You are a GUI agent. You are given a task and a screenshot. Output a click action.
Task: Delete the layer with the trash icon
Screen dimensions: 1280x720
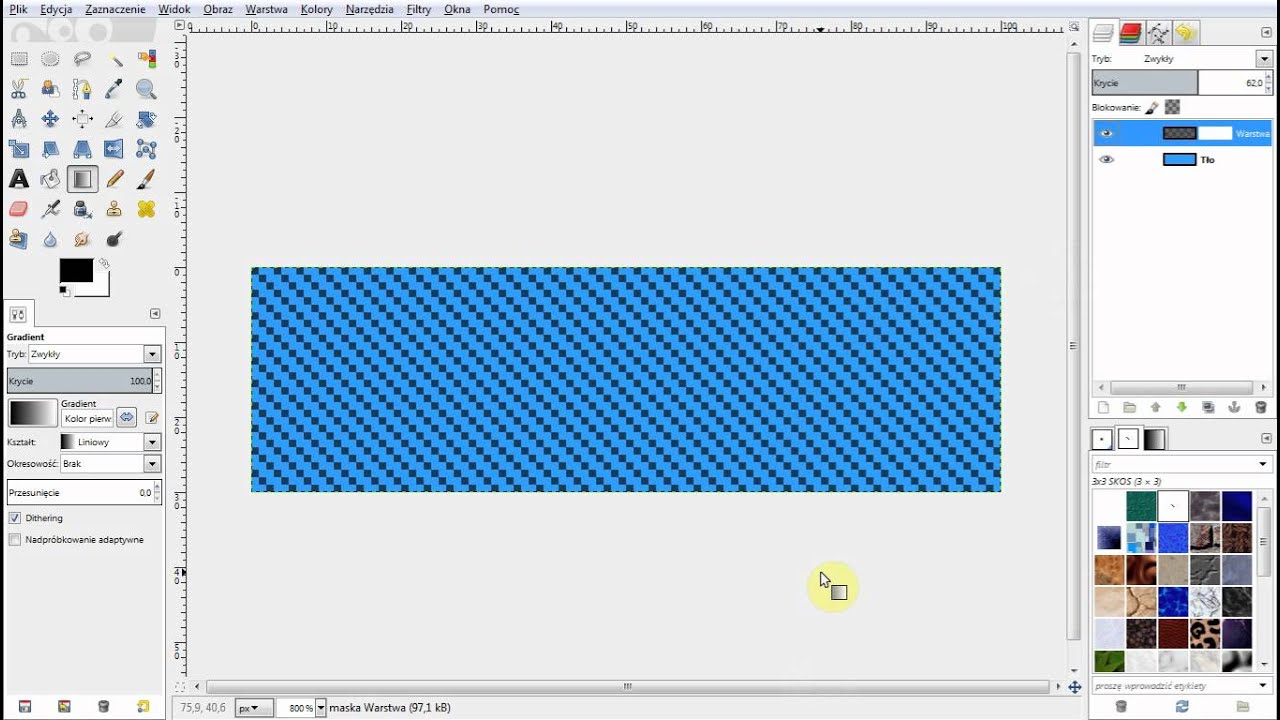tap(1260, 407)
